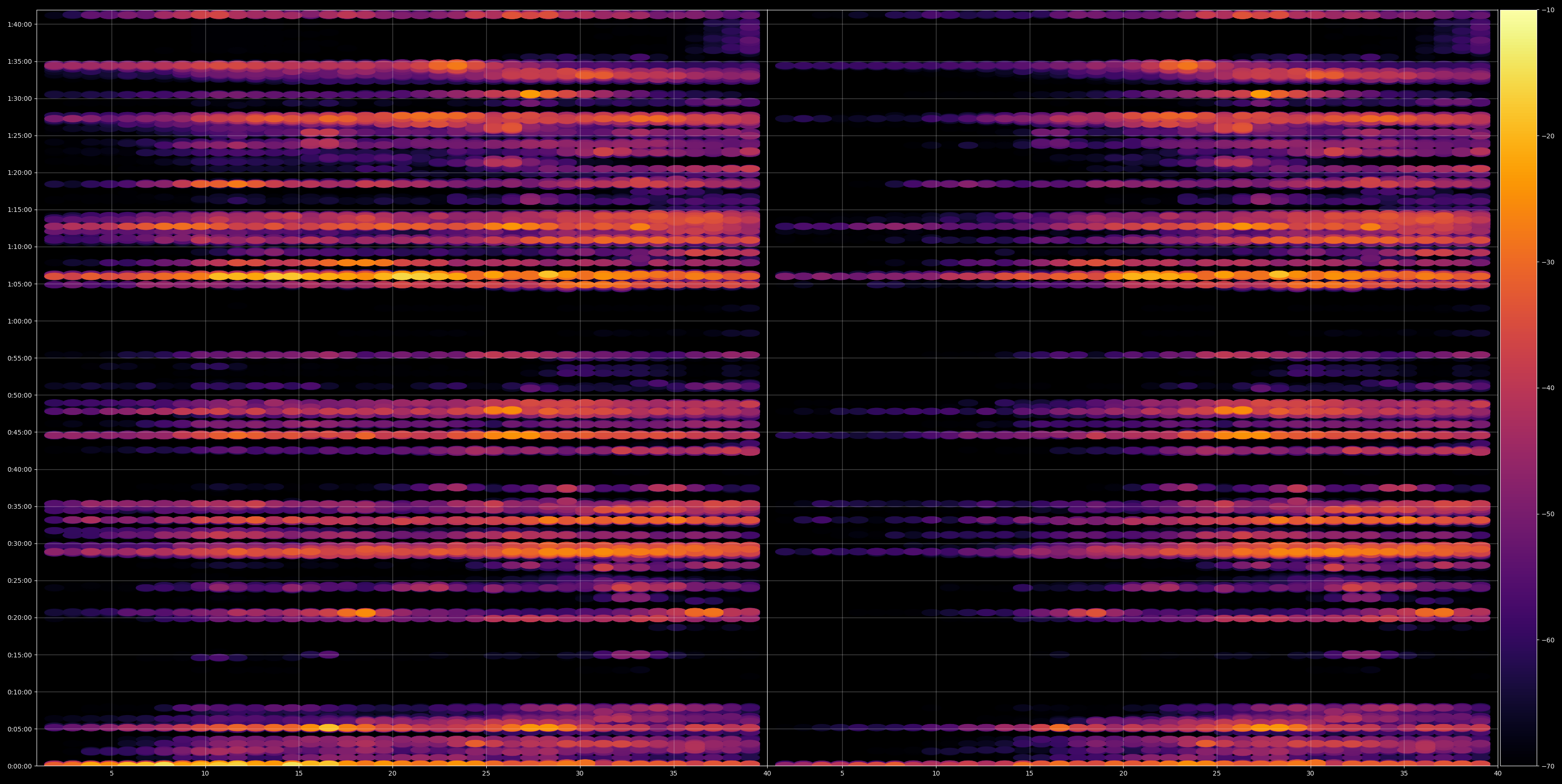Click x-axis label 20 under left heatmap
The height and width of the screenshot is (784, 1562).
(x=392, y=774)
